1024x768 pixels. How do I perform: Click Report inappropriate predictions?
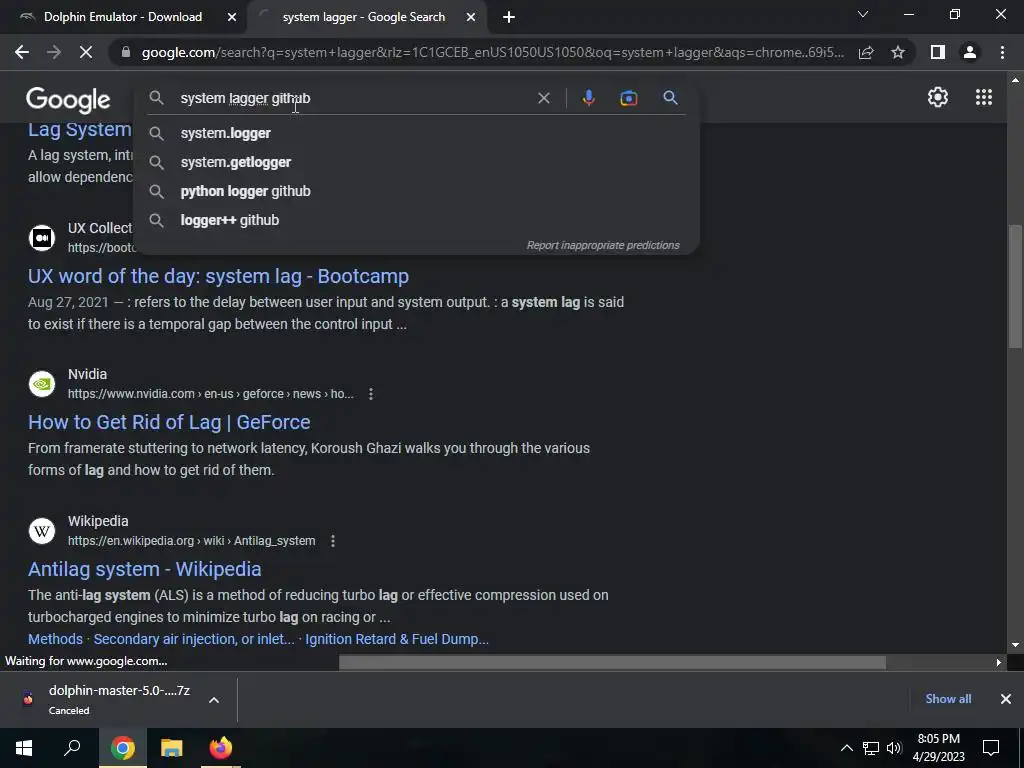[x=603, y=246]
